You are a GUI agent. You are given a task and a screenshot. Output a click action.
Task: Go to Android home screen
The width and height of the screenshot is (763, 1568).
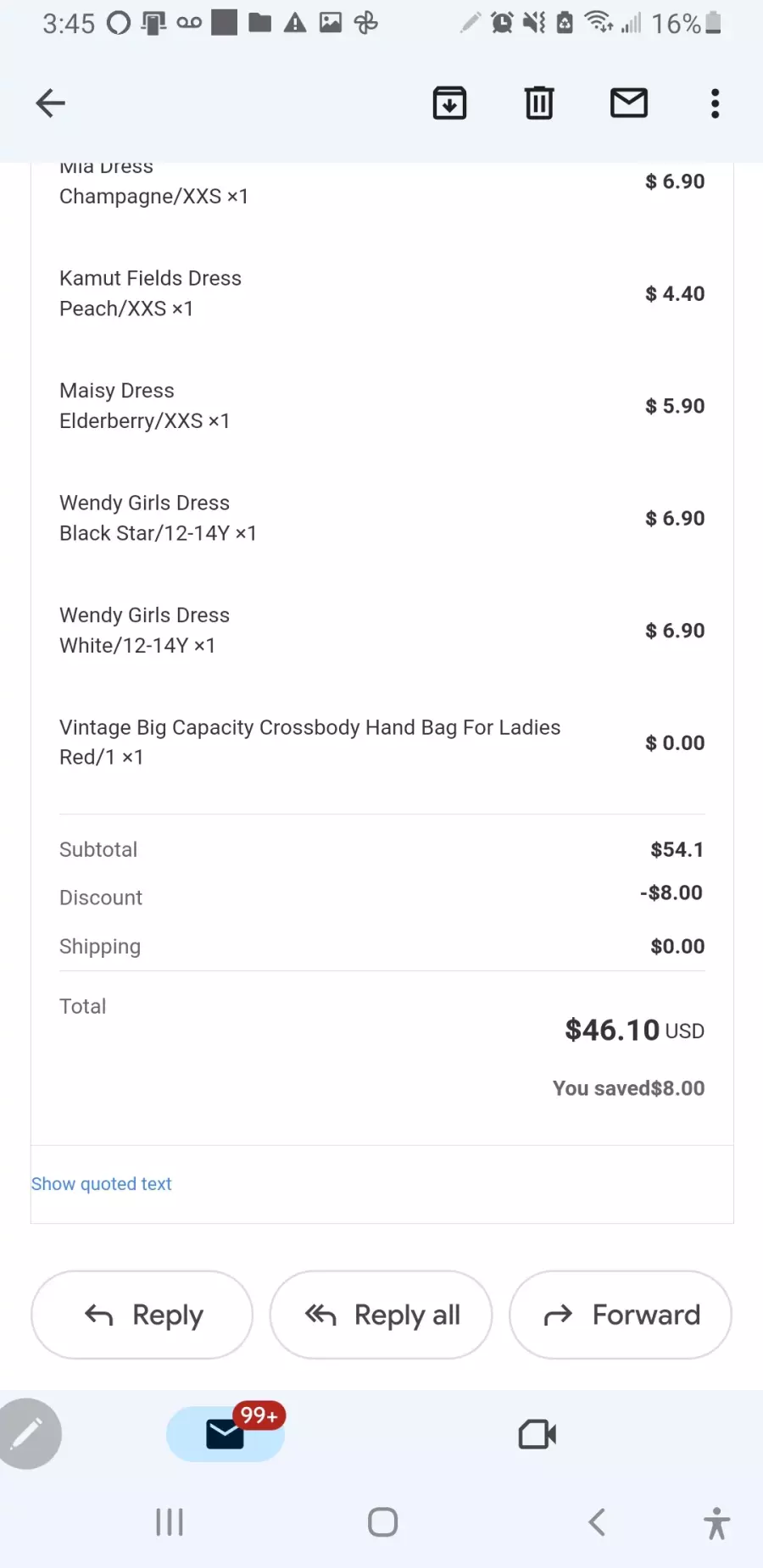tap(382, 1522)
